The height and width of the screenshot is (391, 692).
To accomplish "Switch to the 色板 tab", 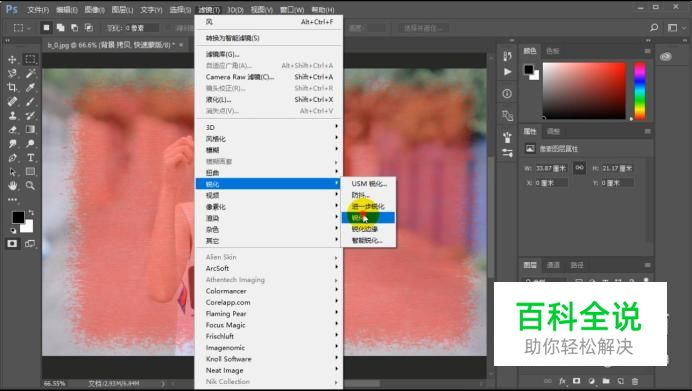I will [553, 51].
